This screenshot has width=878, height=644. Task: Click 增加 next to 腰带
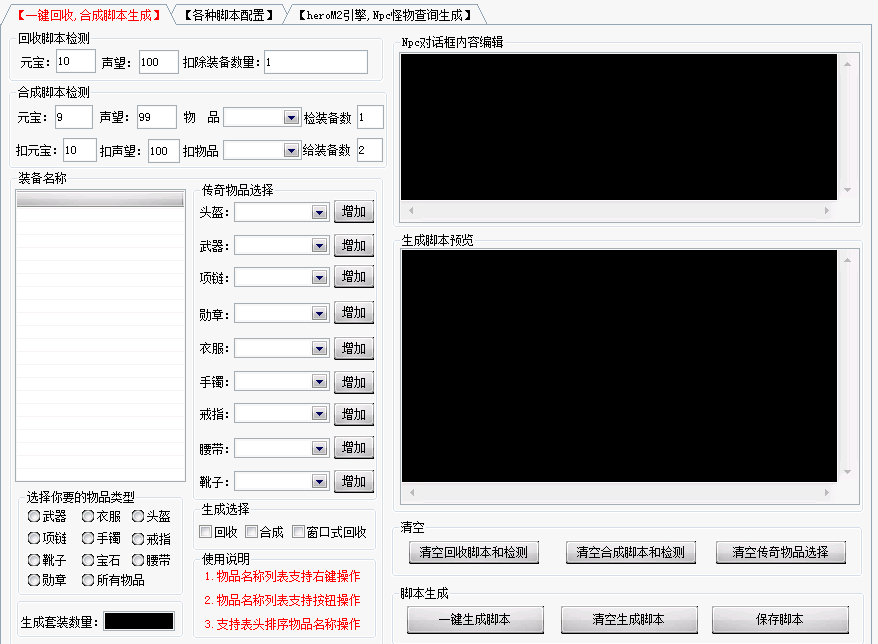354,447
